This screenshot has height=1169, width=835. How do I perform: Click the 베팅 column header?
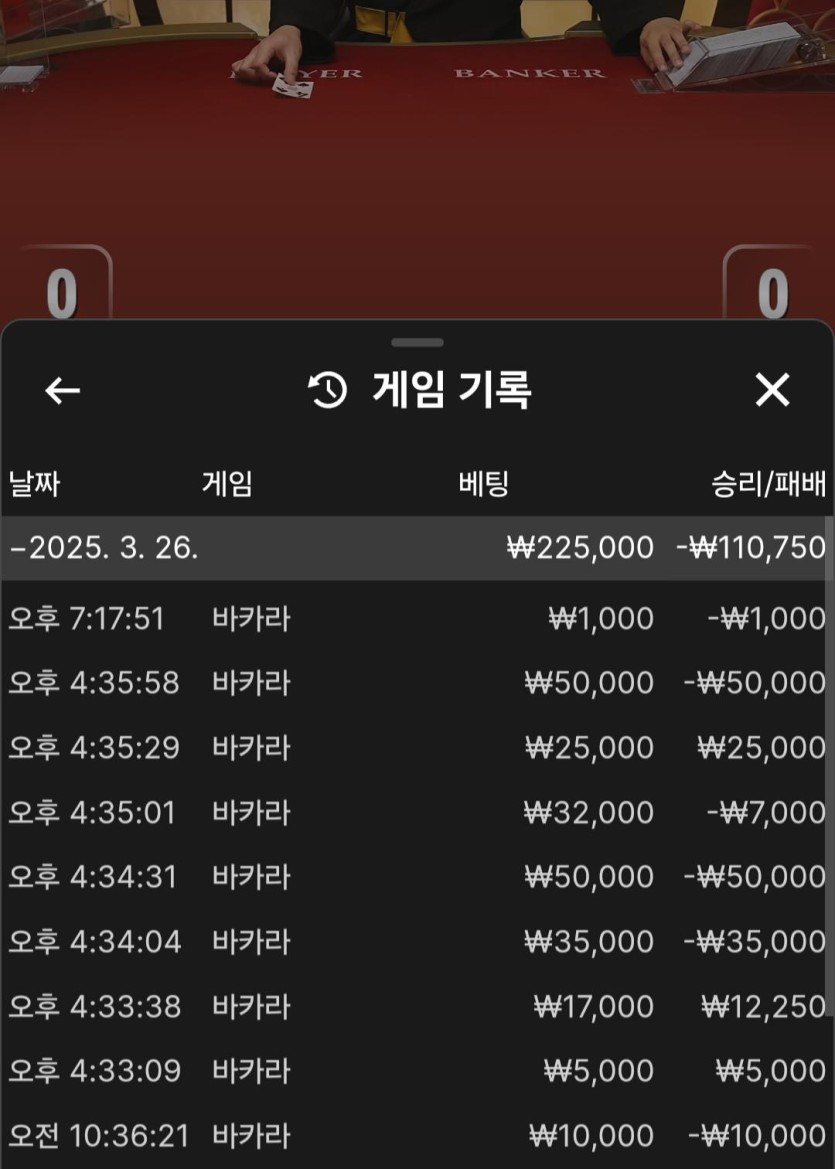point(483,485)
